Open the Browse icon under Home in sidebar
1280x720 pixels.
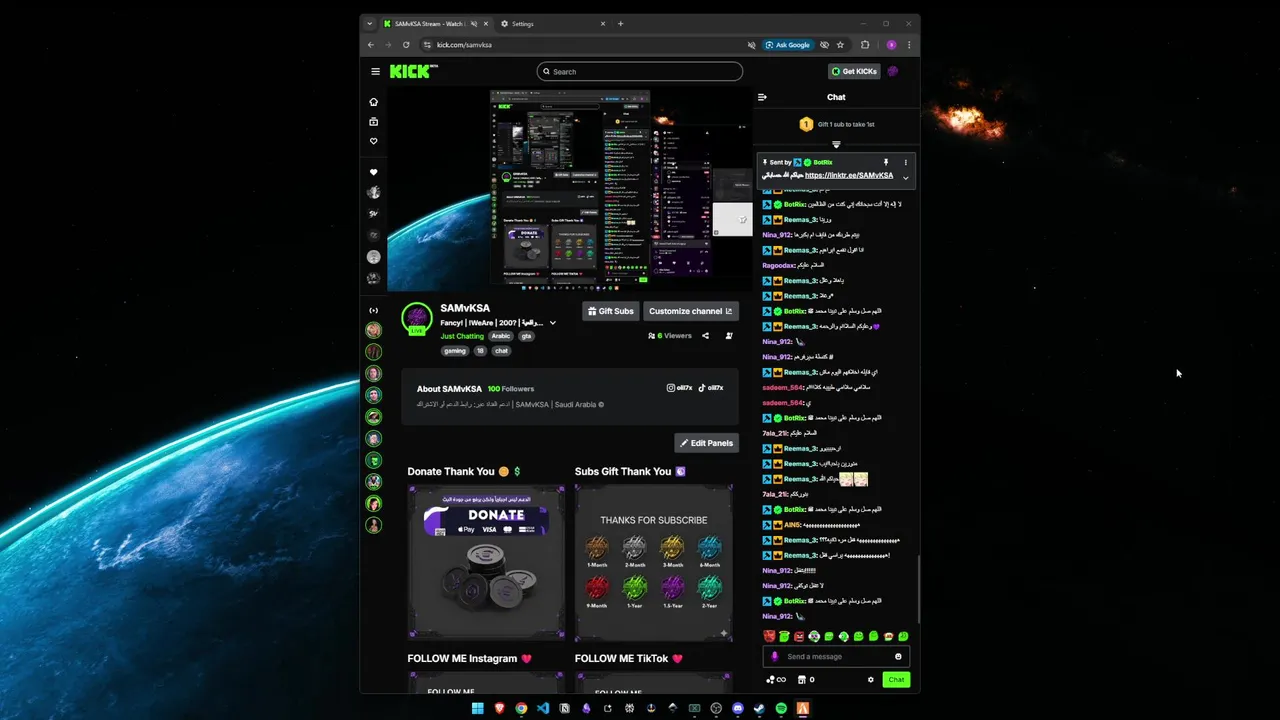[x=374, y=122]
